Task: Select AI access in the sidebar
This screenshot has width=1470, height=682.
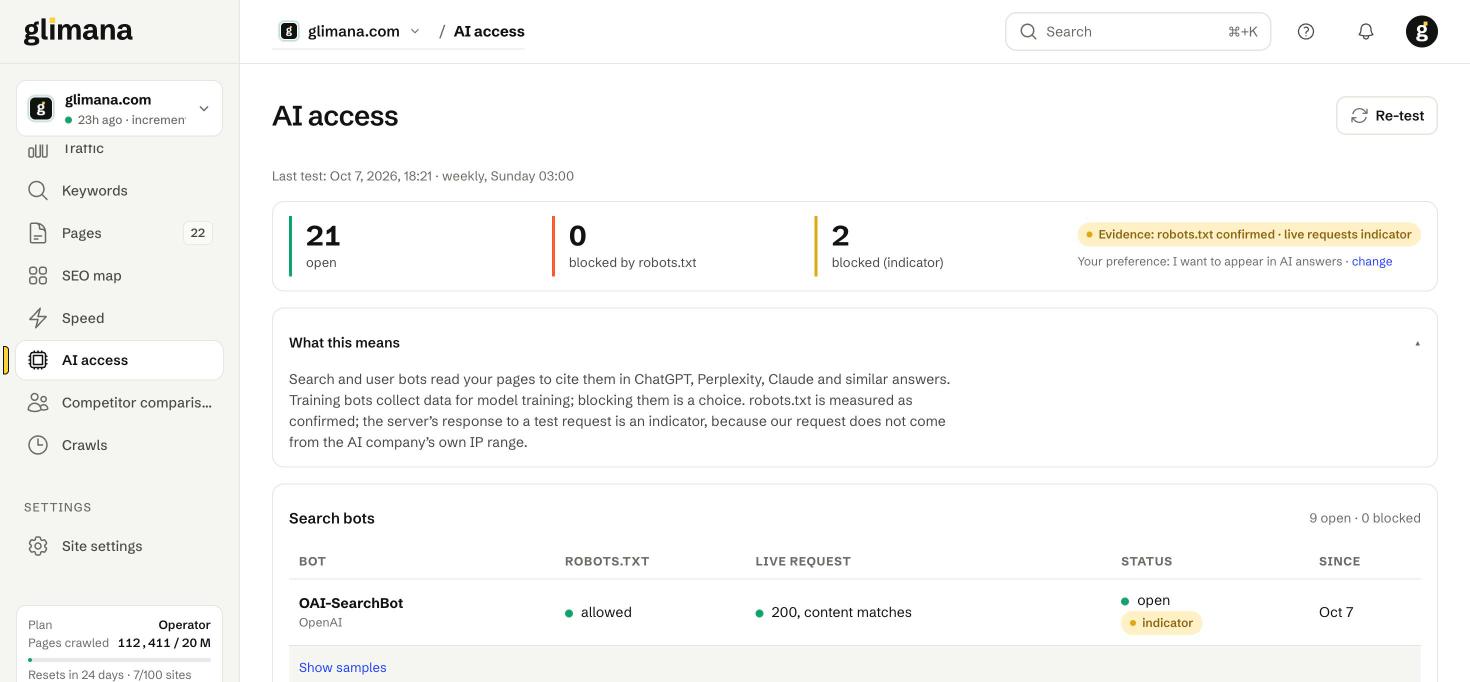Action: pos(119,360)
